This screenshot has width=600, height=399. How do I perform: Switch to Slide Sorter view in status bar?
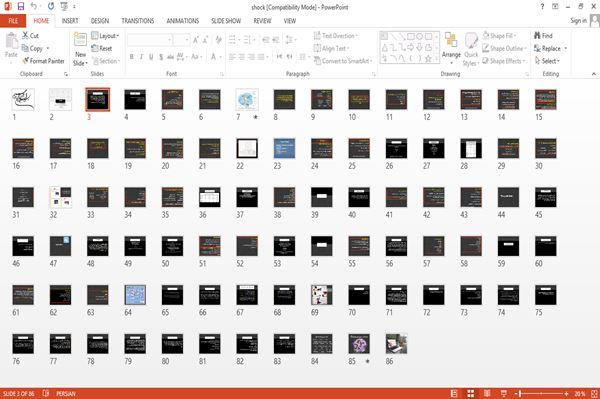471,393
